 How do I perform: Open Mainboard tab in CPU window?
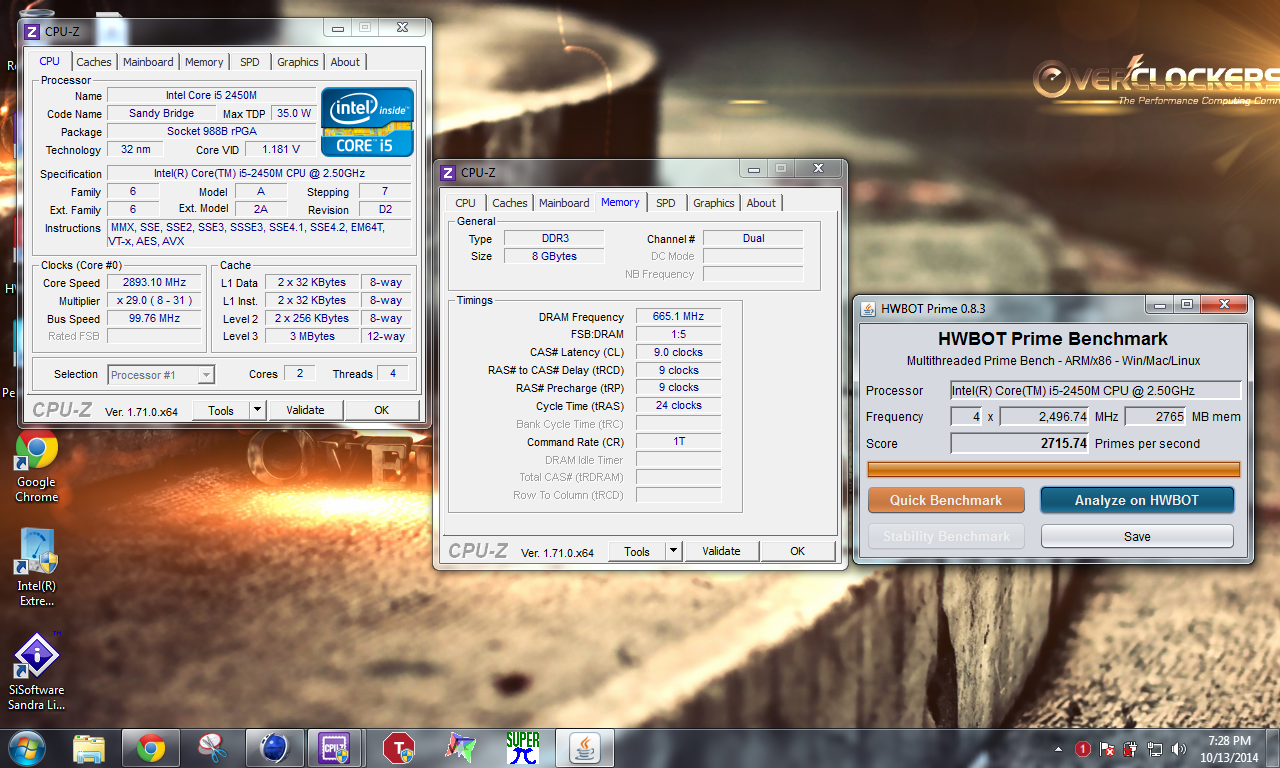pos(148,62)
